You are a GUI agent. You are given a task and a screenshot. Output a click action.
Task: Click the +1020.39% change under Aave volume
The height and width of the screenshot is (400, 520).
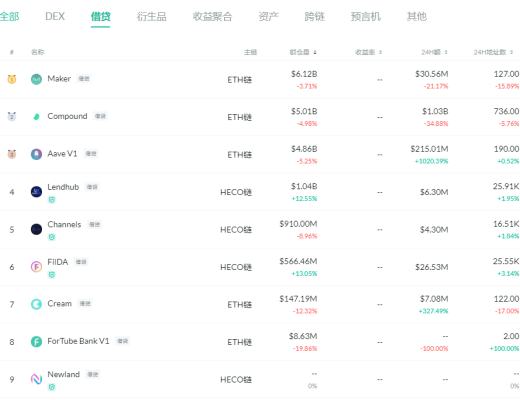[x=431, y=161]
